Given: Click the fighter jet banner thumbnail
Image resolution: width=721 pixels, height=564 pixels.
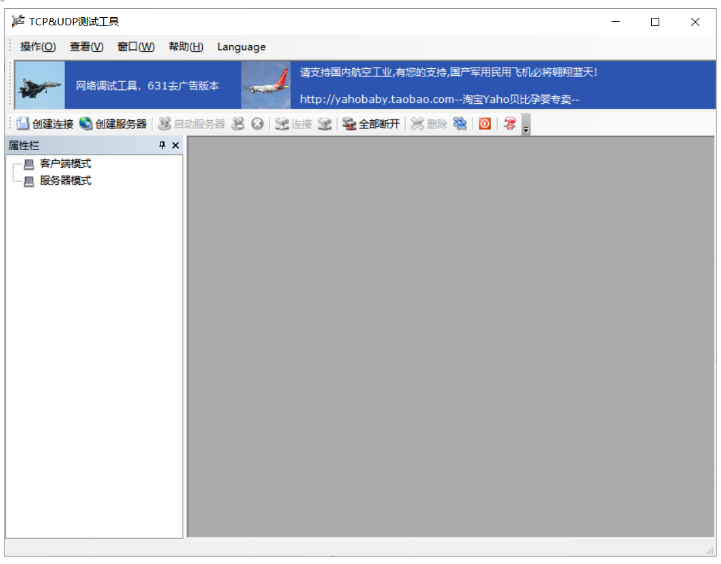Looking at the screenshot, I should click(40, 86).
